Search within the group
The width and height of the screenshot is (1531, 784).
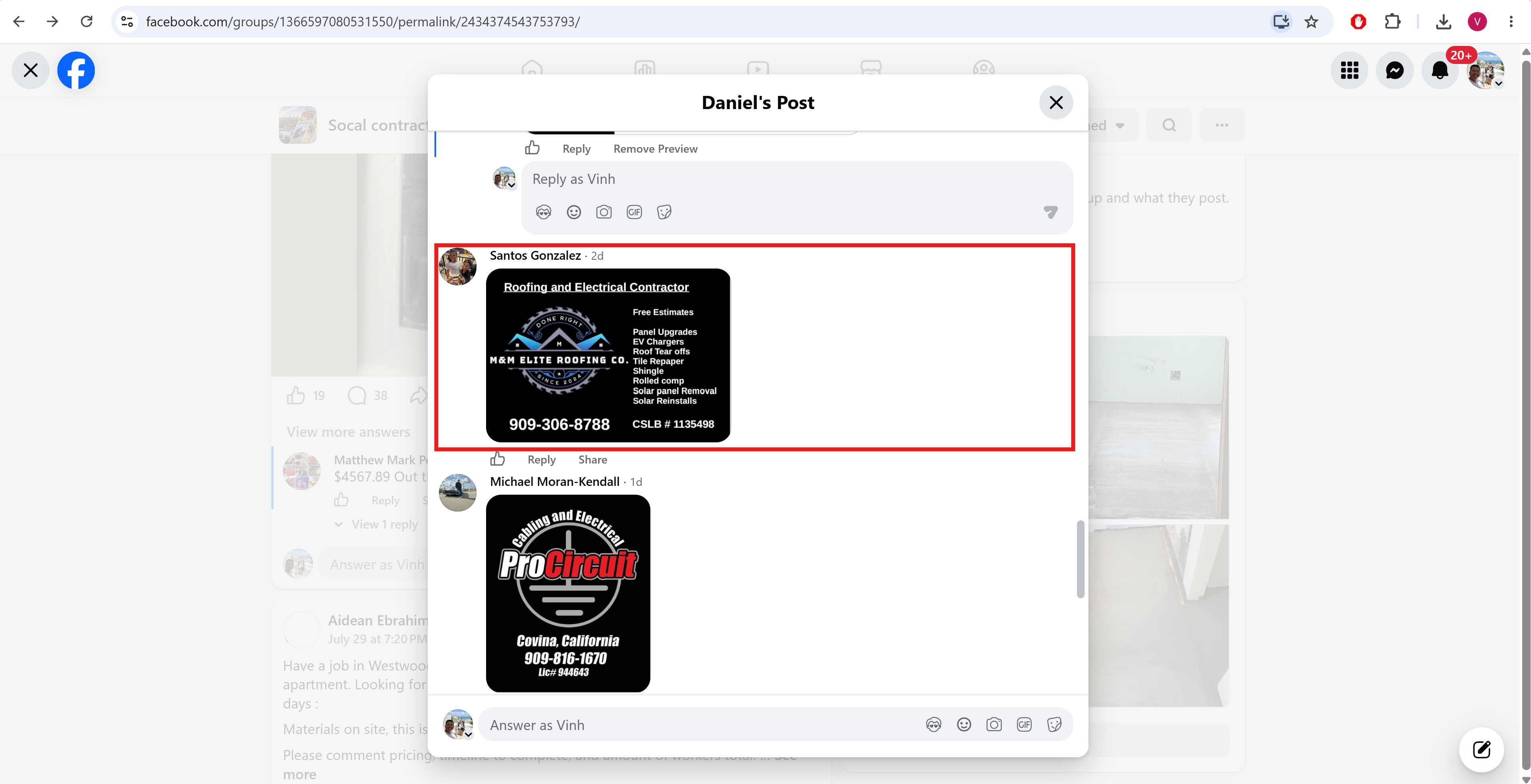click(1168, 125)
